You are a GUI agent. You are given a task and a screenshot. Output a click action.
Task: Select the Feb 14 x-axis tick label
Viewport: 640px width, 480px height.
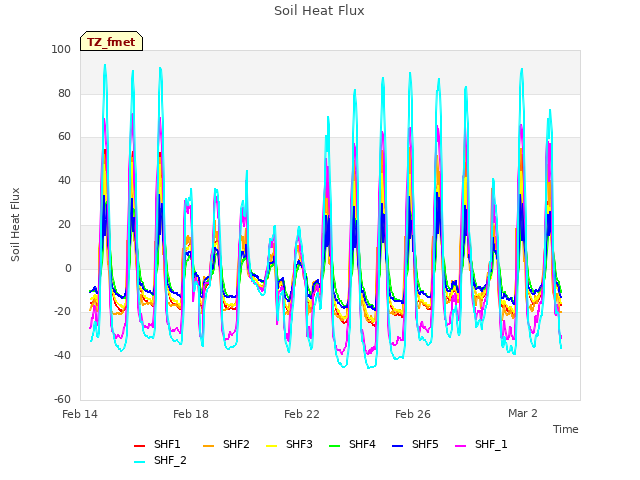pyautogui.click(x=80, y=414)
